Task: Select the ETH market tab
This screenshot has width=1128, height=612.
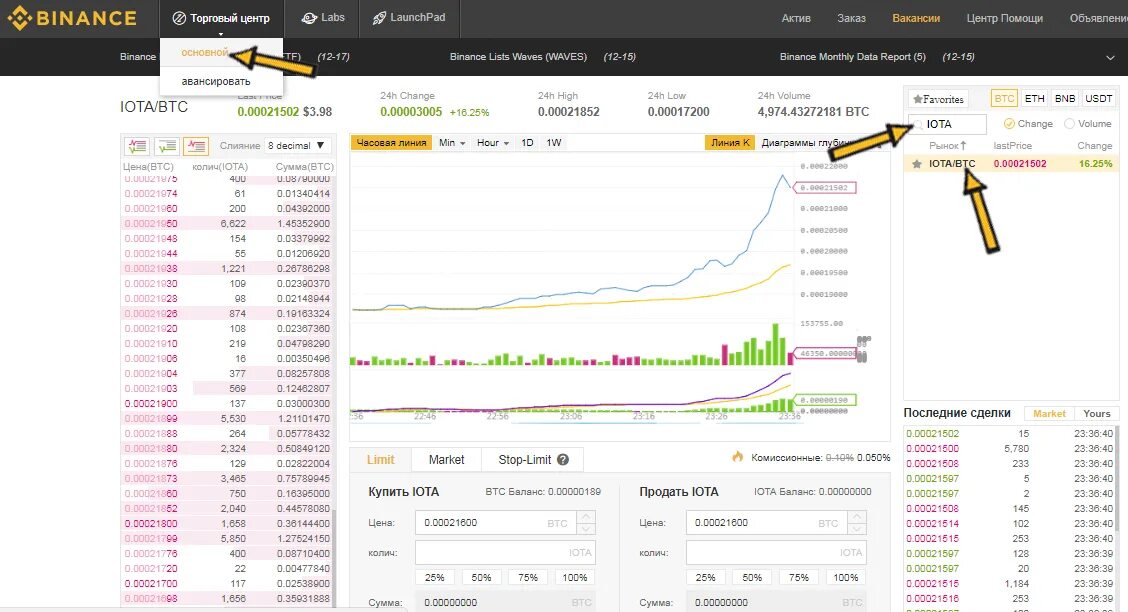Action: click(1034, 99)
